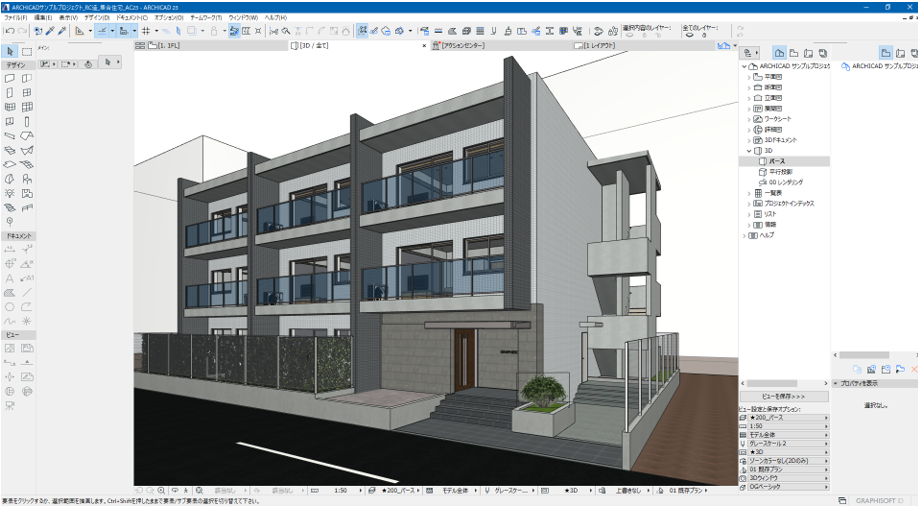Click the Undo icon in toolbar
Screen dimensions: 918x508
9,31
